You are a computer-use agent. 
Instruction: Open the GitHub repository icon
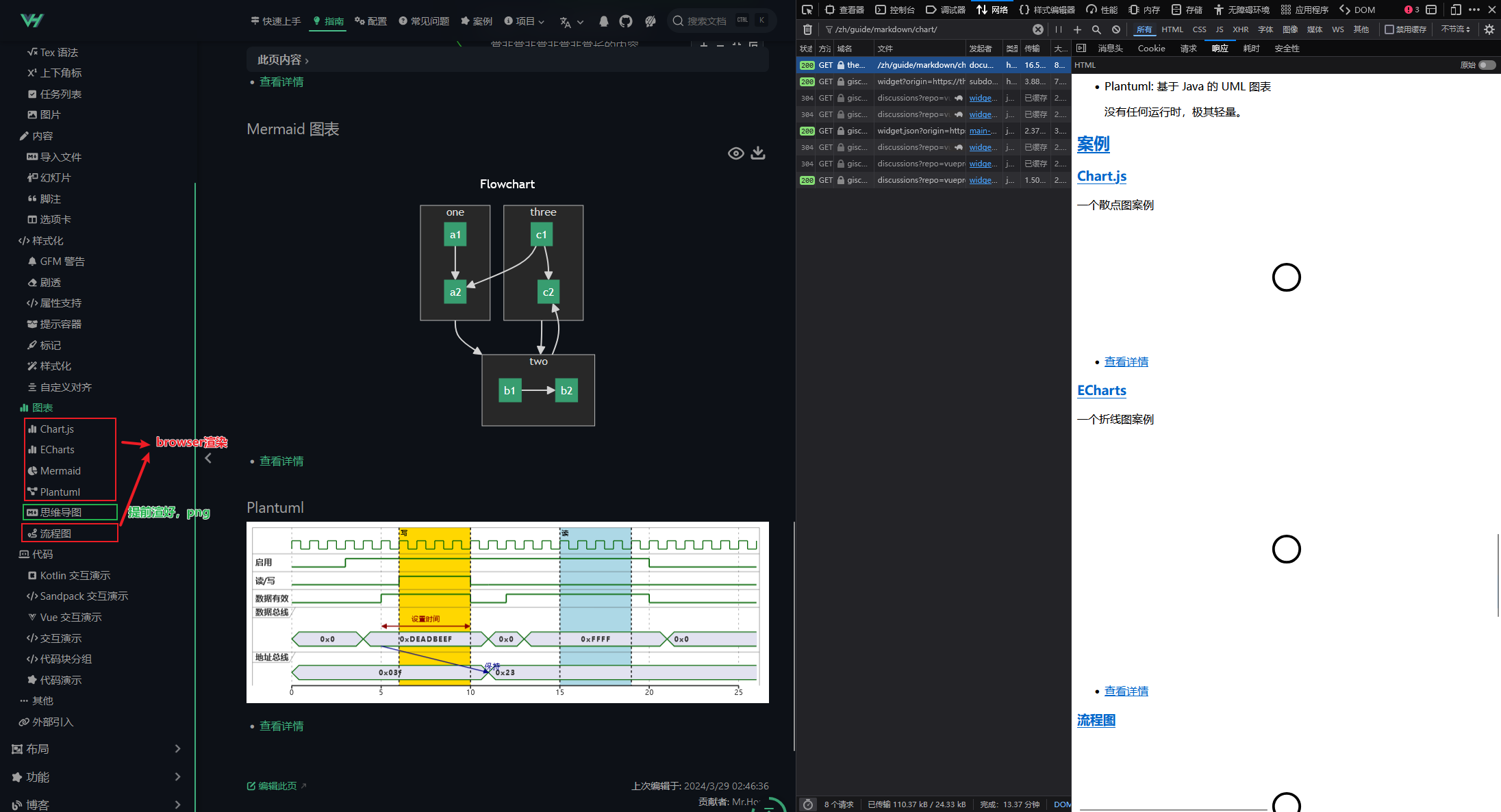(x=626, y=21)
